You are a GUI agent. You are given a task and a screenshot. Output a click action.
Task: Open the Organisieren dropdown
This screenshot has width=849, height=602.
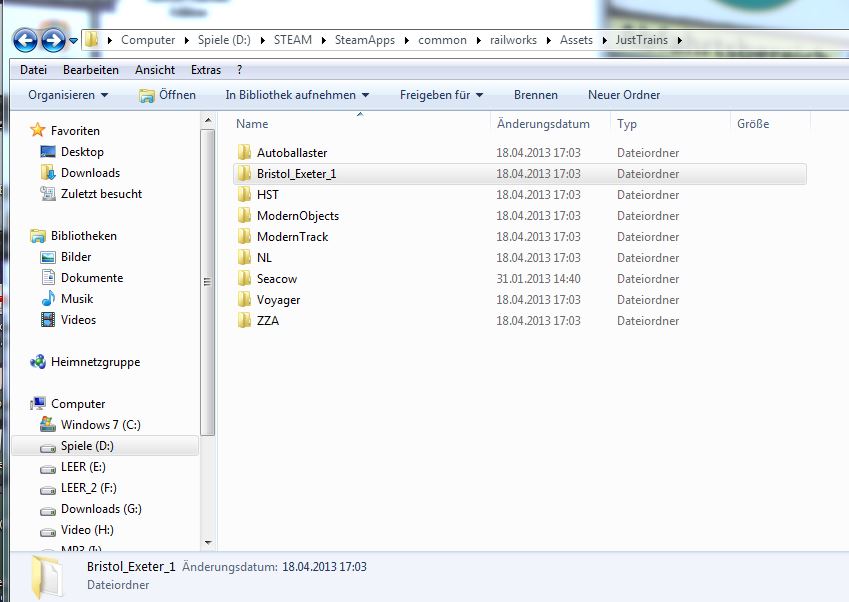pyautogui.click(x=68, y=95)
